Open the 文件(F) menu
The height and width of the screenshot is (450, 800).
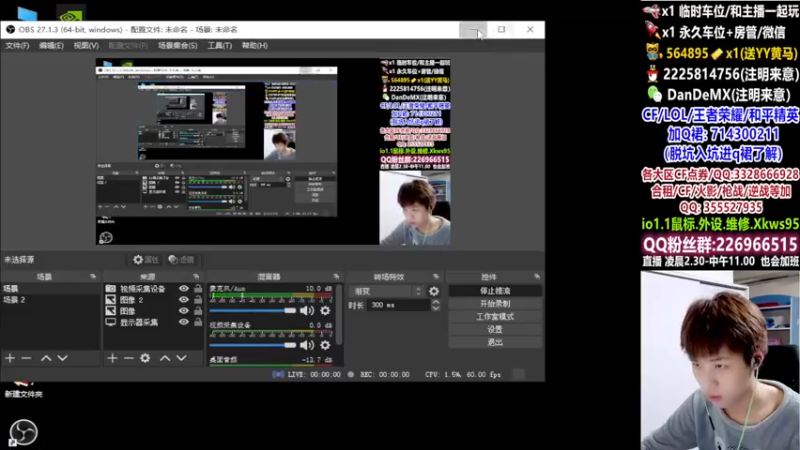point(17,46)
